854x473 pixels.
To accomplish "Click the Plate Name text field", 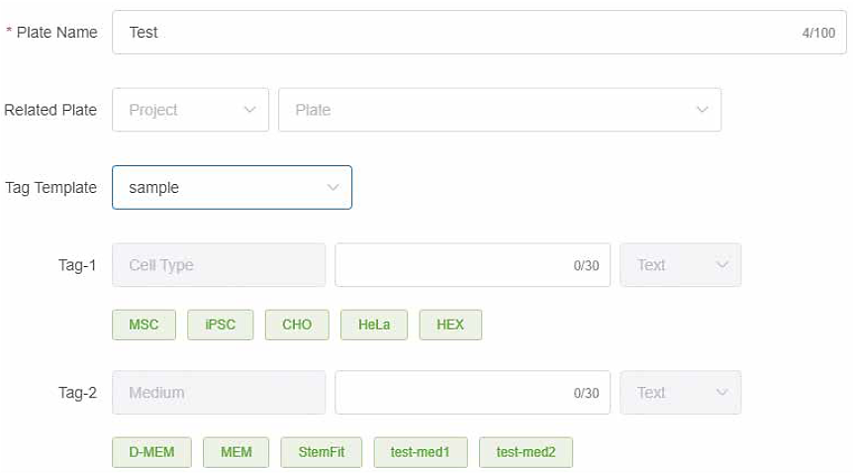I will tap(460, 32).
